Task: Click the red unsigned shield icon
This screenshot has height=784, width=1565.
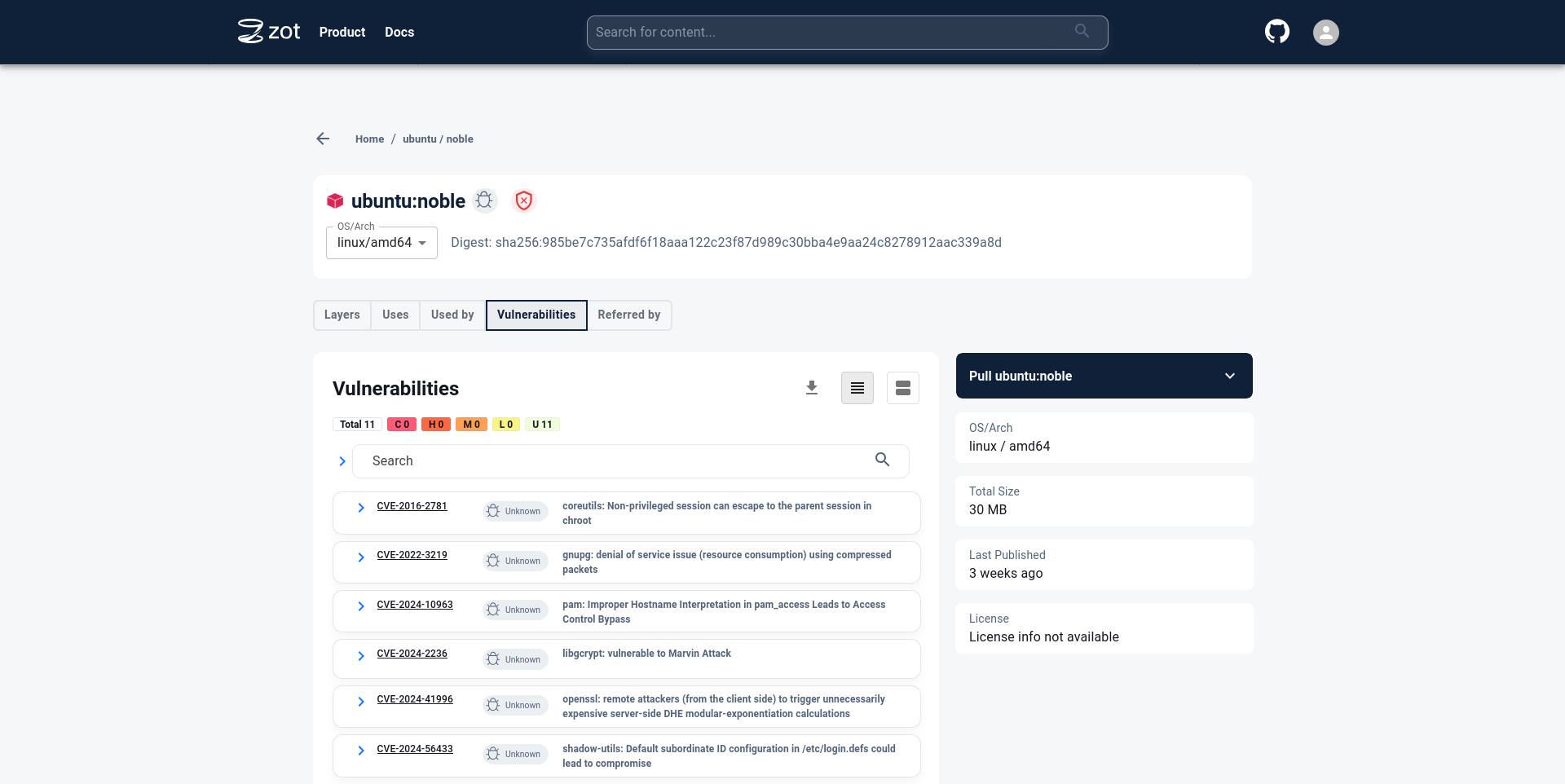Action: click(x=523, y=200)
